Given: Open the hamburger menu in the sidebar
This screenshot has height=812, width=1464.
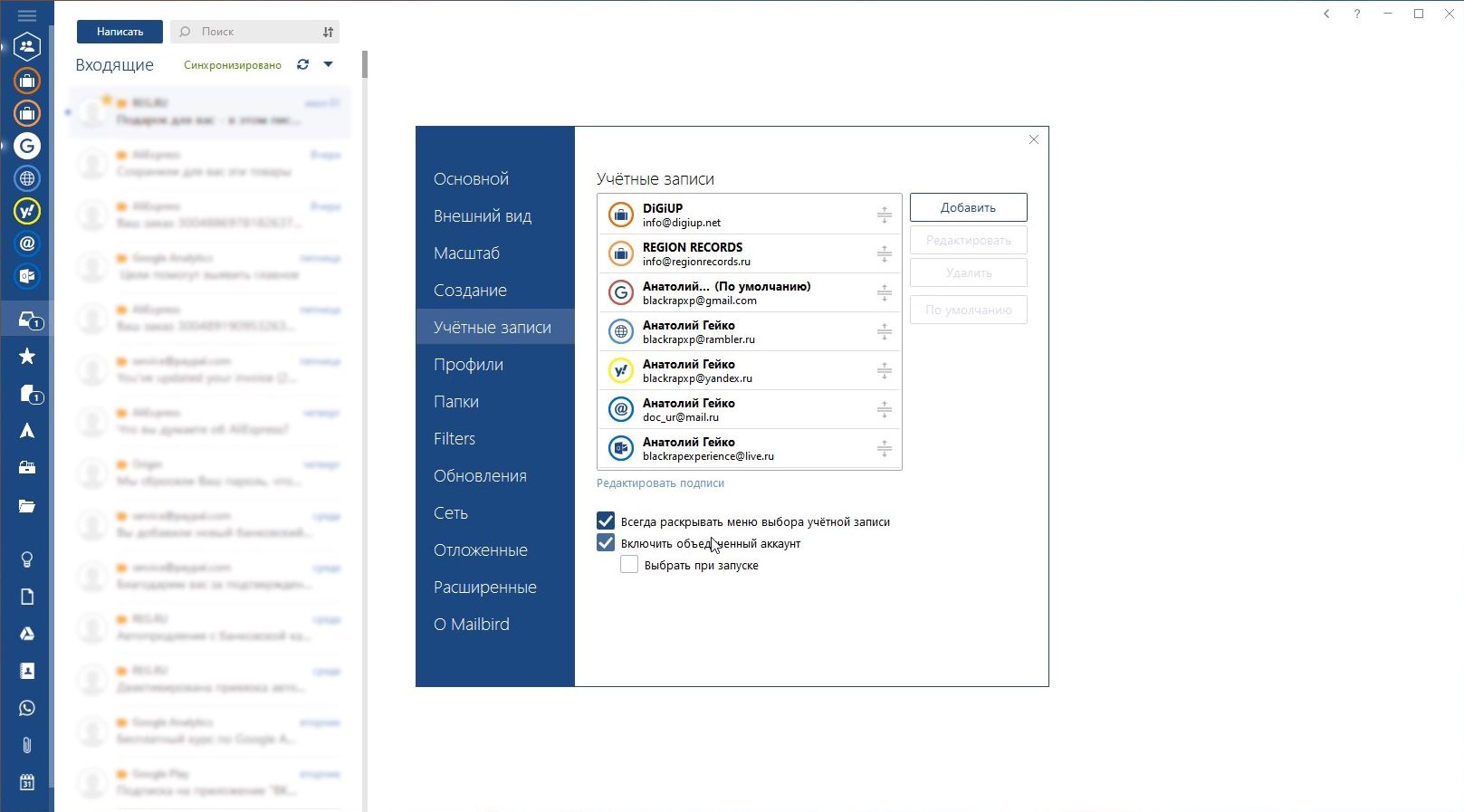Looking at the screenshot, I should point(27,15).
